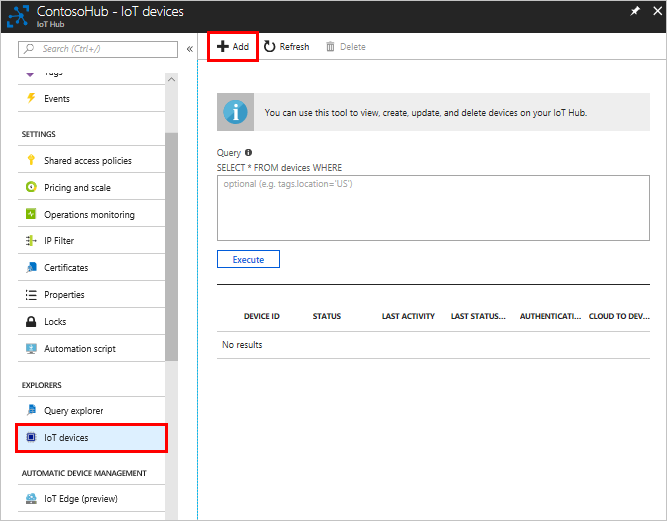Click the Operations monitoring green icon
This screenshot has width=667, height=521.
click(31, 214)
